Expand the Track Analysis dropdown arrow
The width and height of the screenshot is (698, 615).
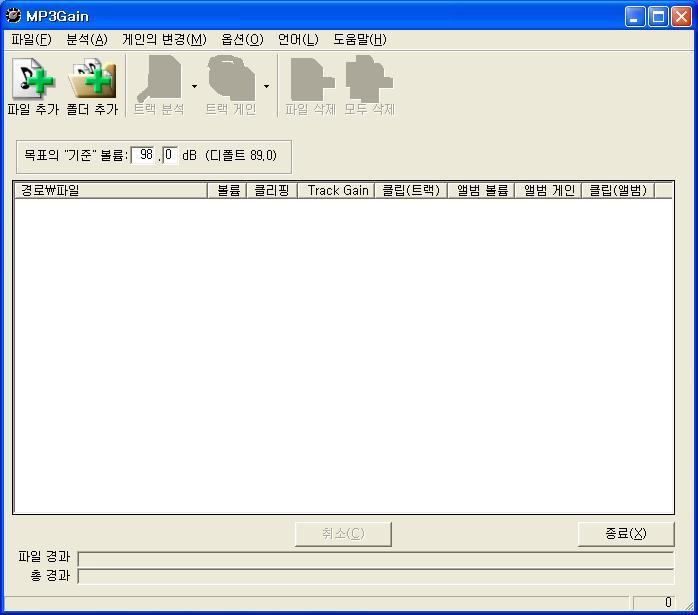coord(195,86)
